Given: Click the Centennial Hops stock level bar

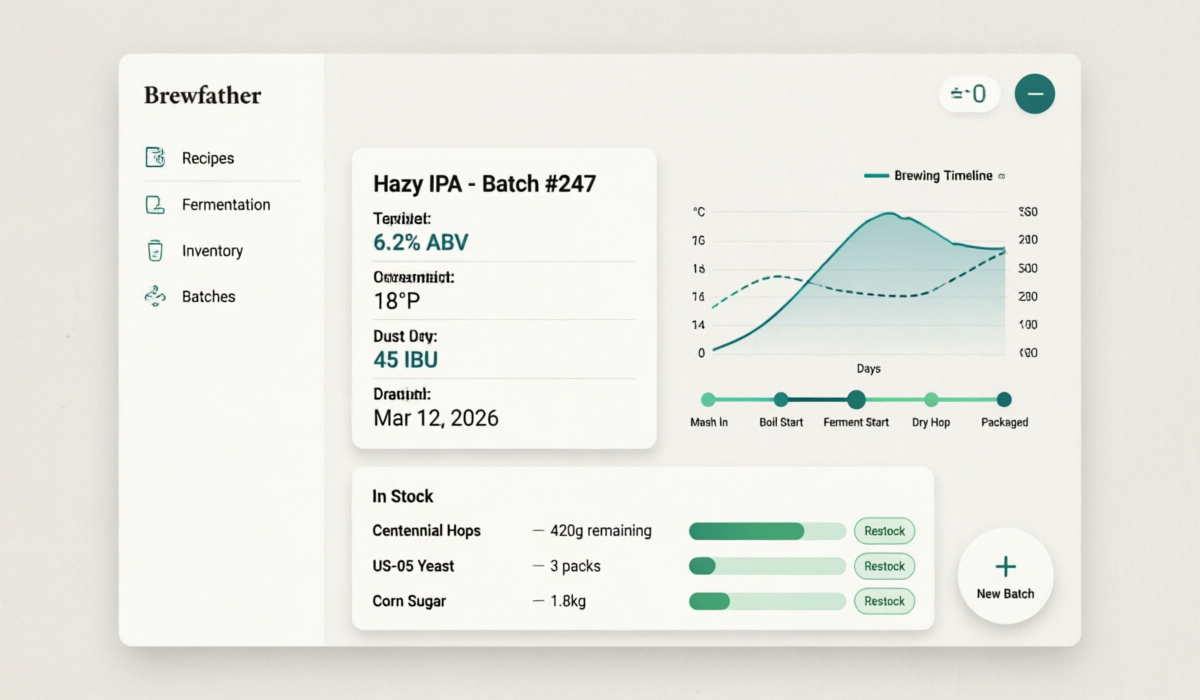Looking at the screenshot, I should pyautogui.click(x=768, y=531).
